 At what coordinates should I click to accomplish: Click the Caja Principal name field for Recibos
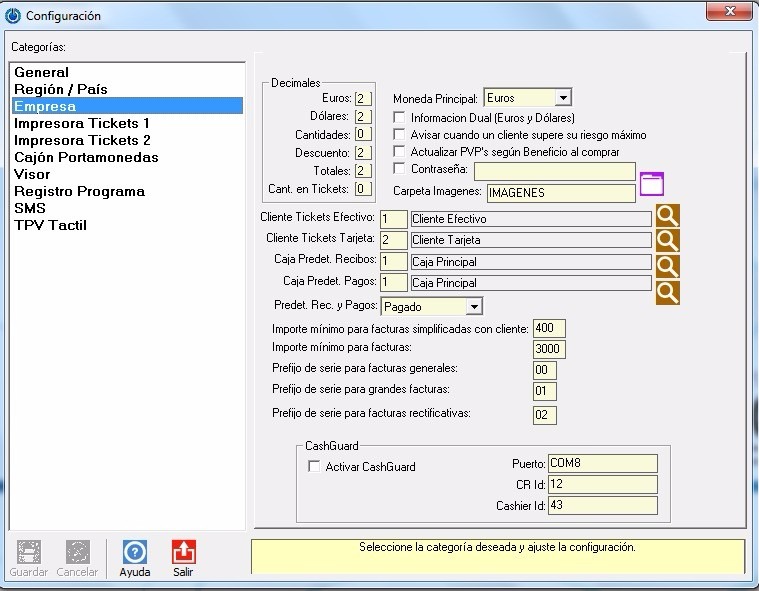[531, 262]
